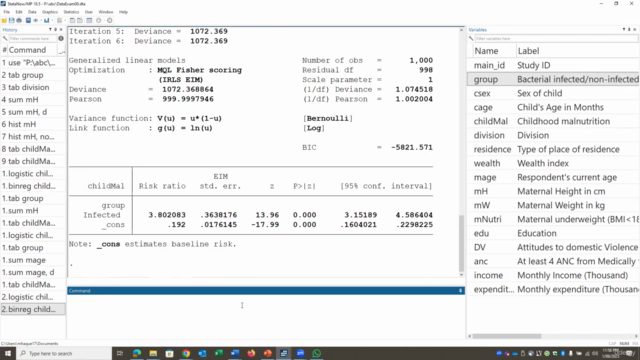
Task: Click inside the Command input area
Action: (266, 316)
